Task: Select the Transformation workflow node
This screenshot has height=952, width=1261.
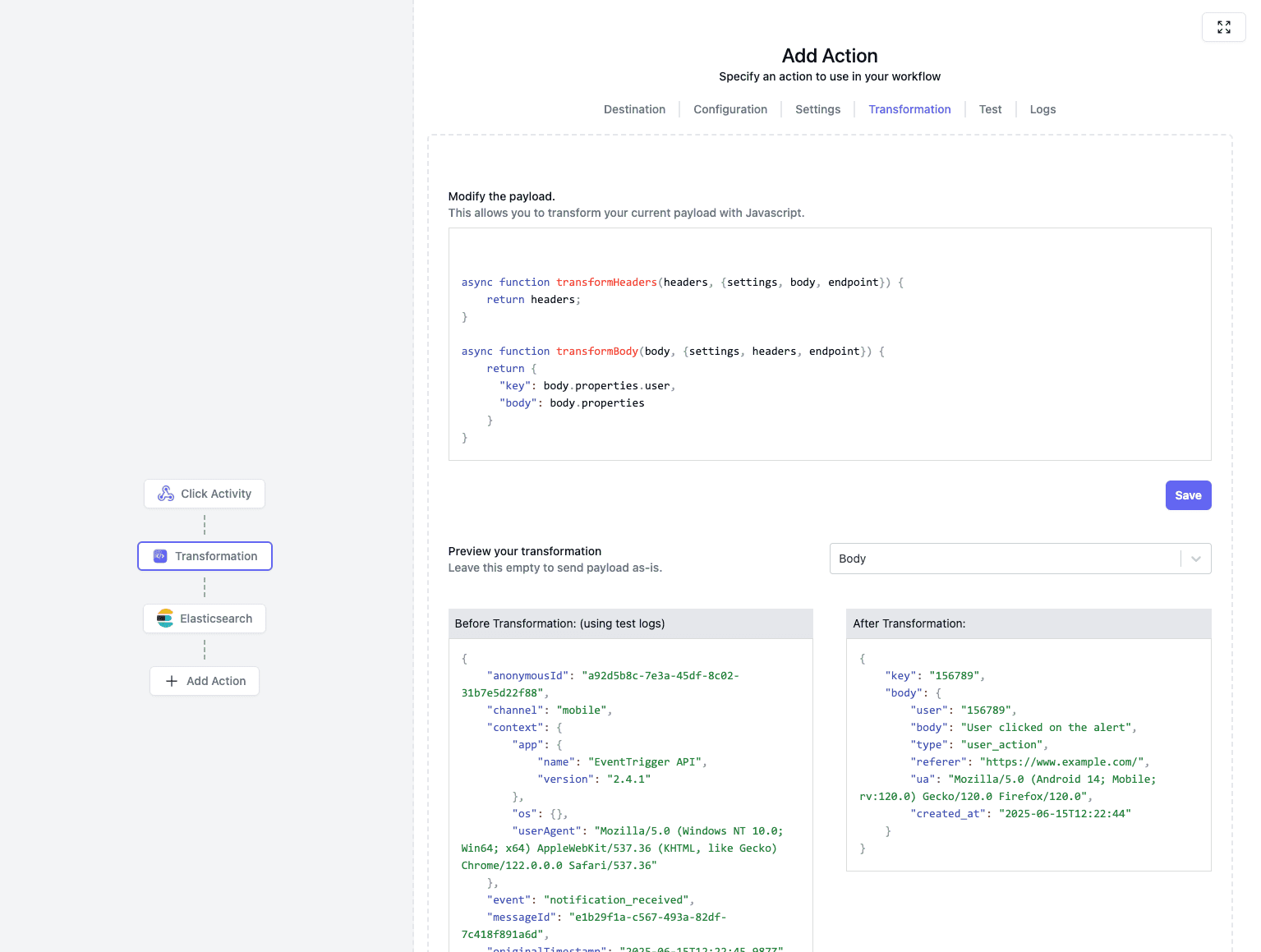Action: click(x=205, y=556)
